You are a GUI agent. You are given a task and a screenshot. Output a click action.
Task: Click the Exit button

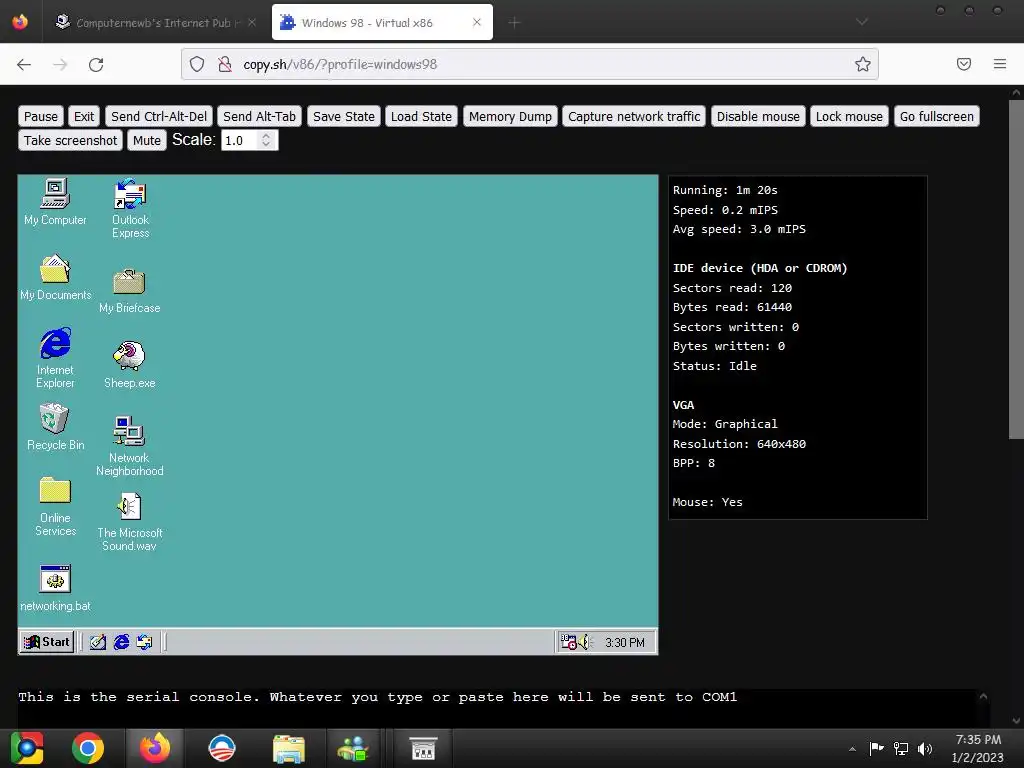pos(84,116)
